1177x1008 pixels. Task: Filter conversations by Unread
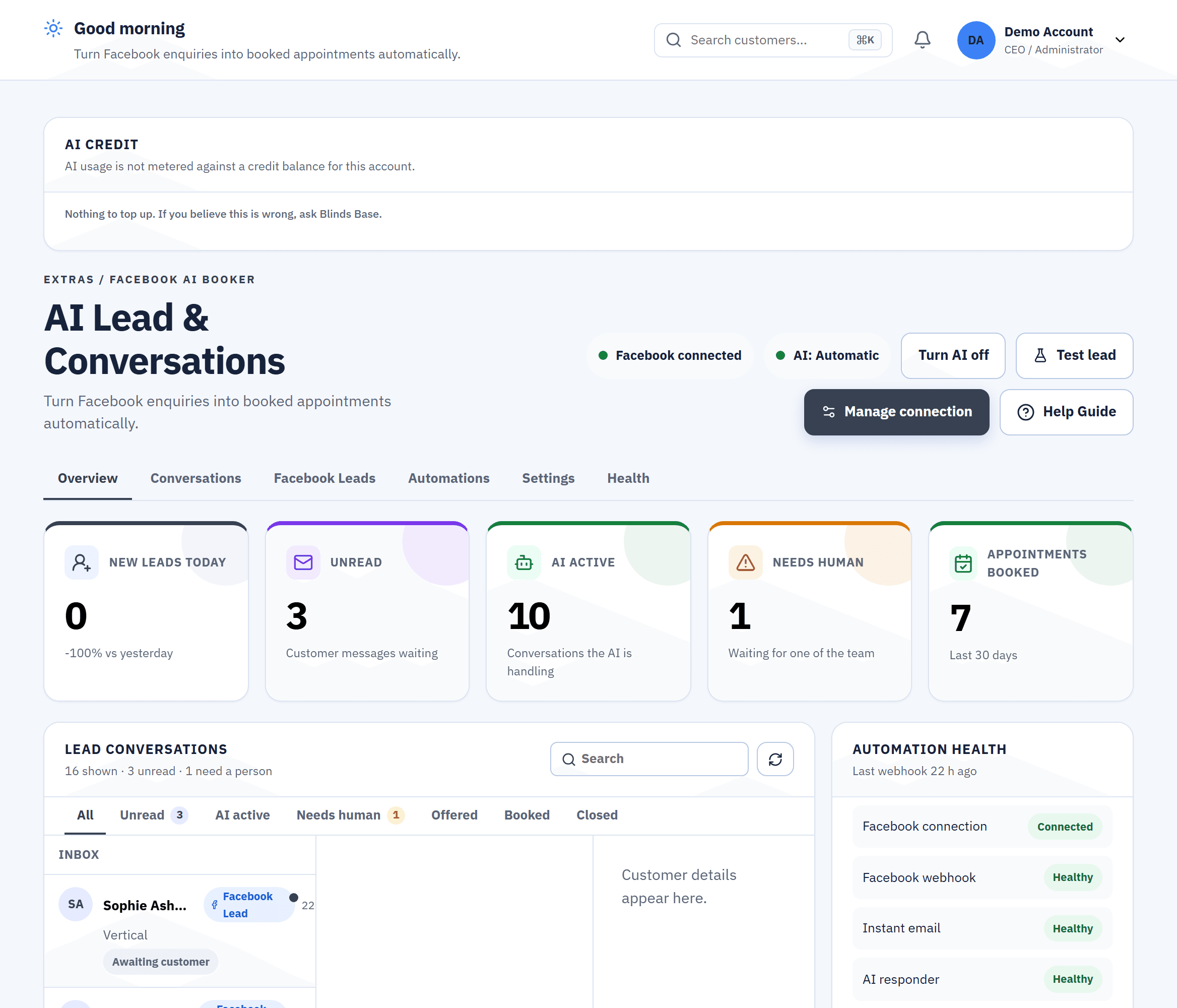153,815
